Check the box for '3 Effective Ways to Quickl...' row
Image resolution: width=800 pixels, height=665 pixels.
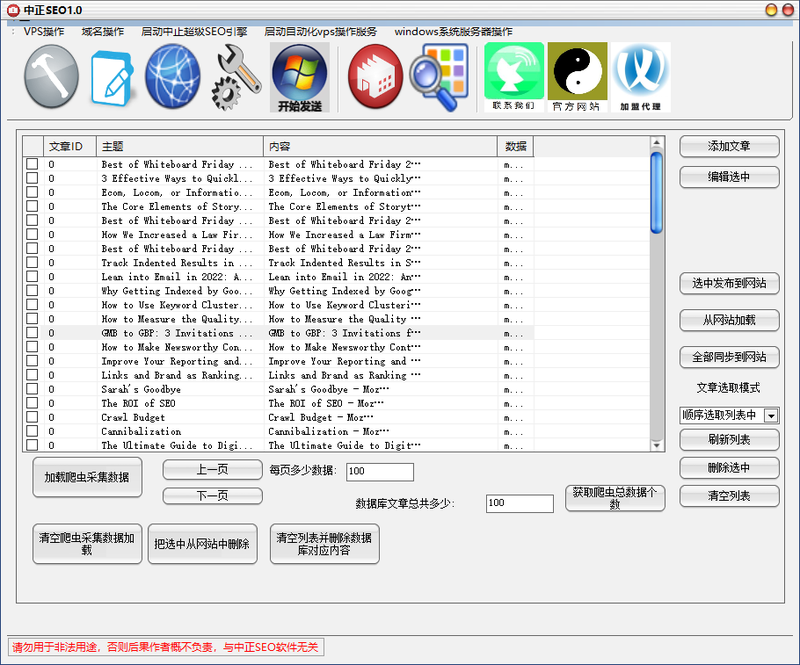click(x=32, y=178)
